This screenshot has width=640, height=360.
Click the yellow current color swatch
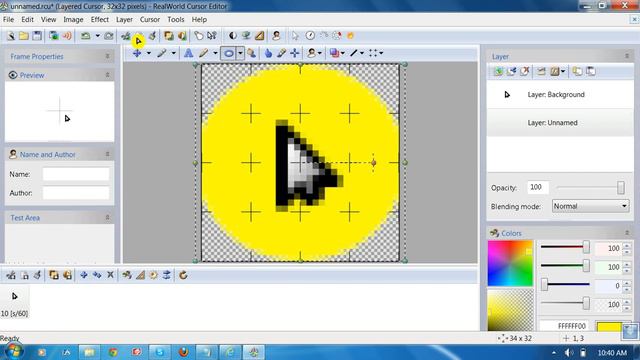pyautogui.click(x=609, y=326)
